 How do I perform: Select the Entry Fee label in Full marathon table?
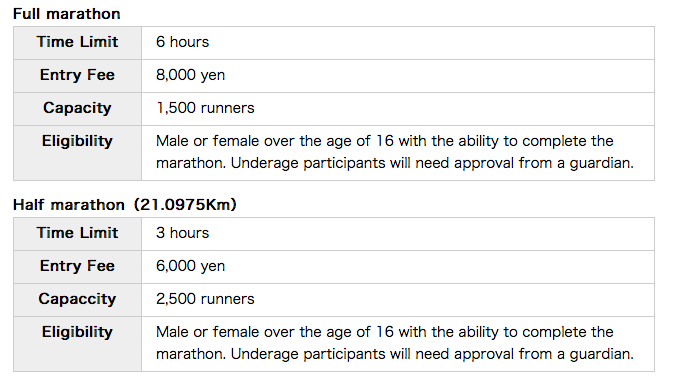[x=77, y=75]
